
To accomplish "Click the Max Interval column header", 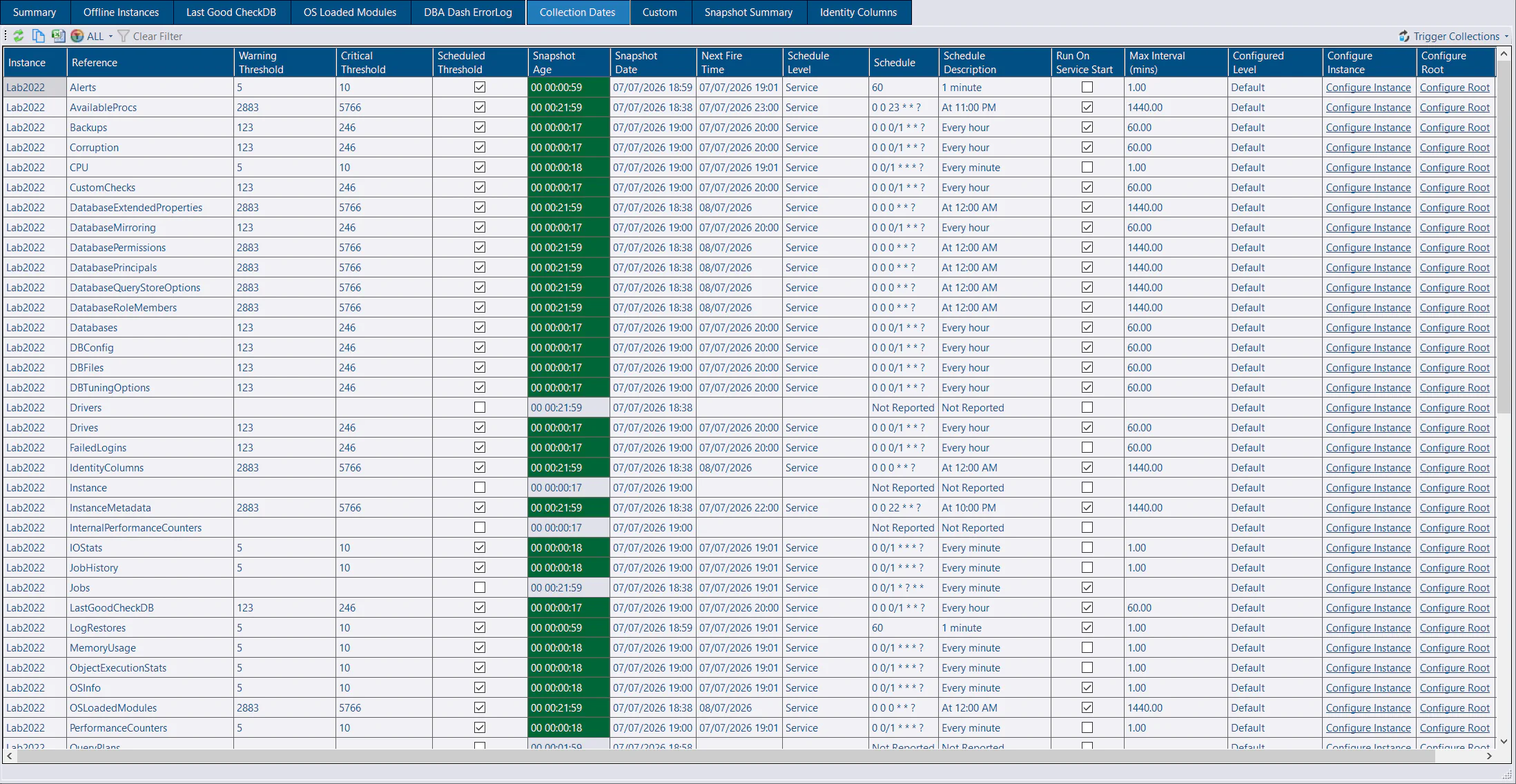I will [1176, 62].
